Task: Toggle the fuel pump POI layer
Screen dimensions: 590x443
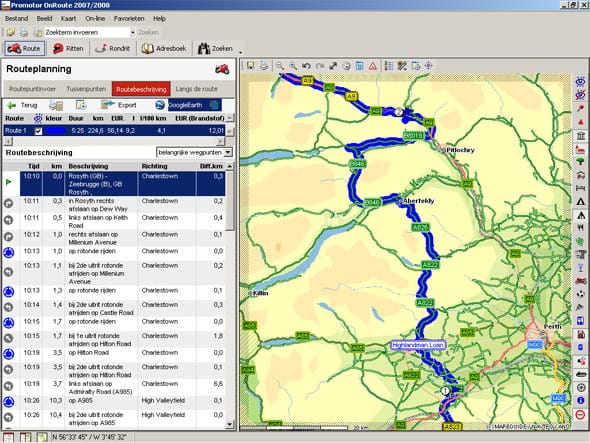Action: (581, 334)
